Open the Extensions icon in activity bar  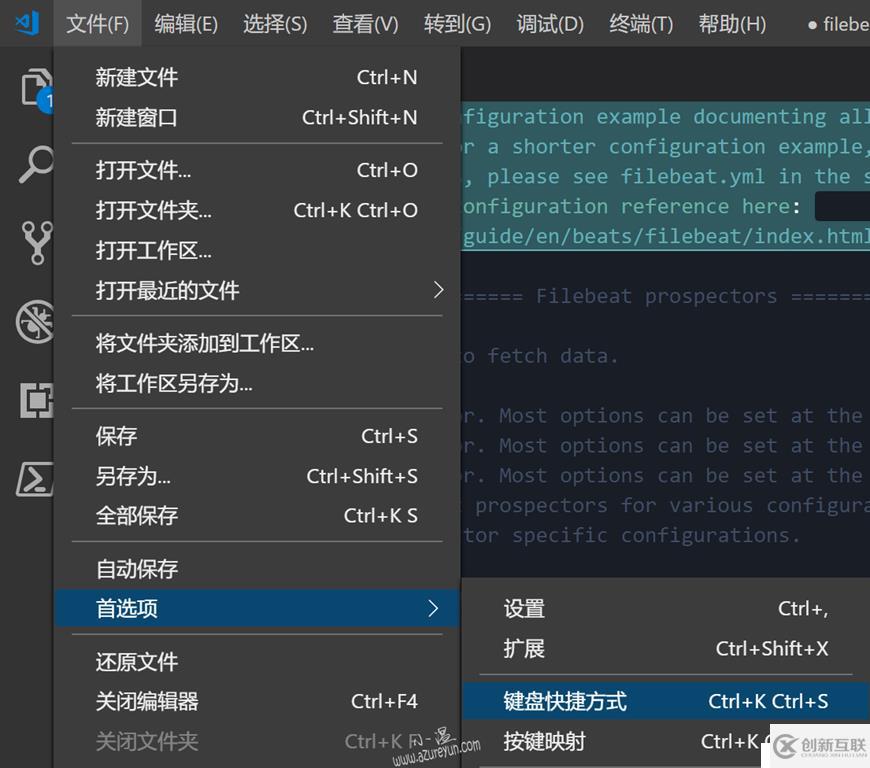coord(37,400)
